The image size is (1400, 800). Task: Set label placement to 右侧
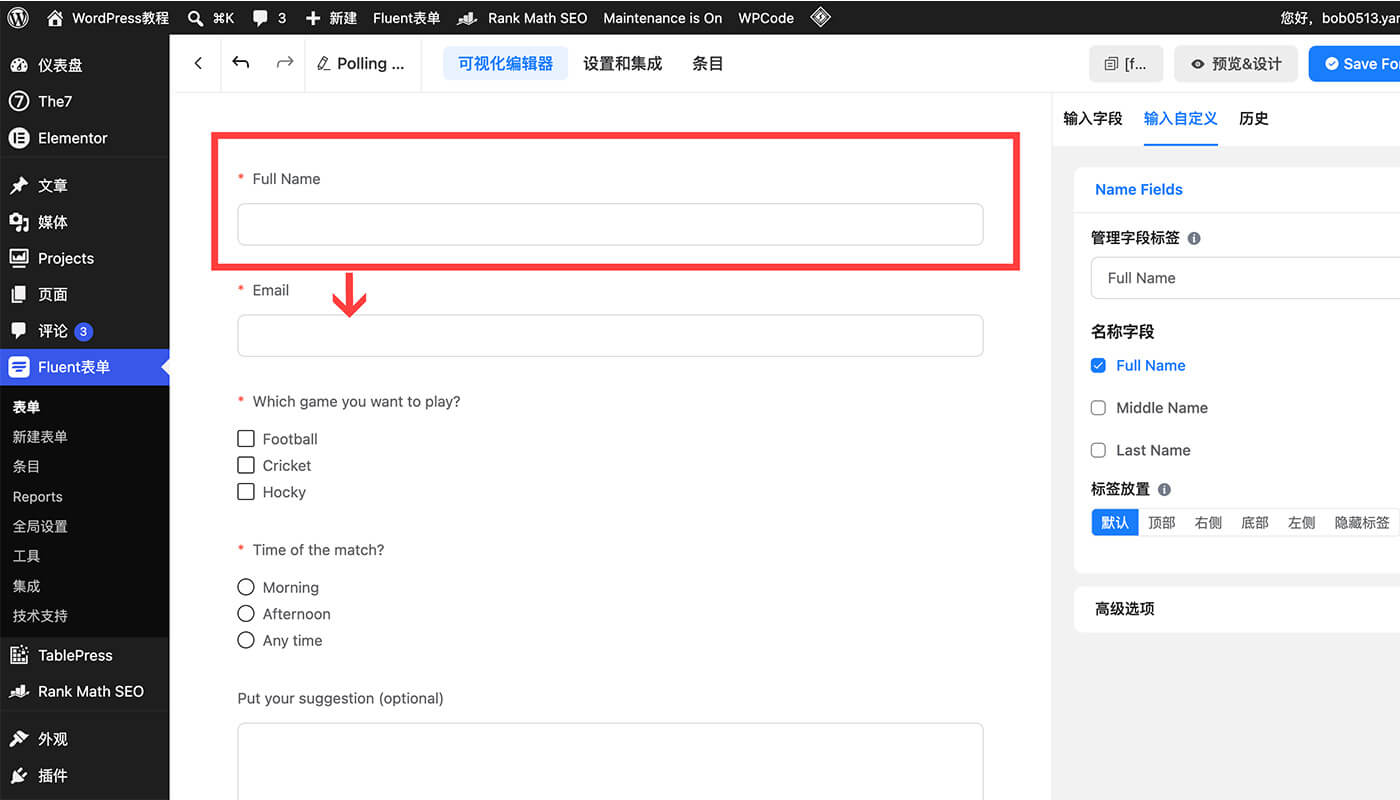[1208, 522]
